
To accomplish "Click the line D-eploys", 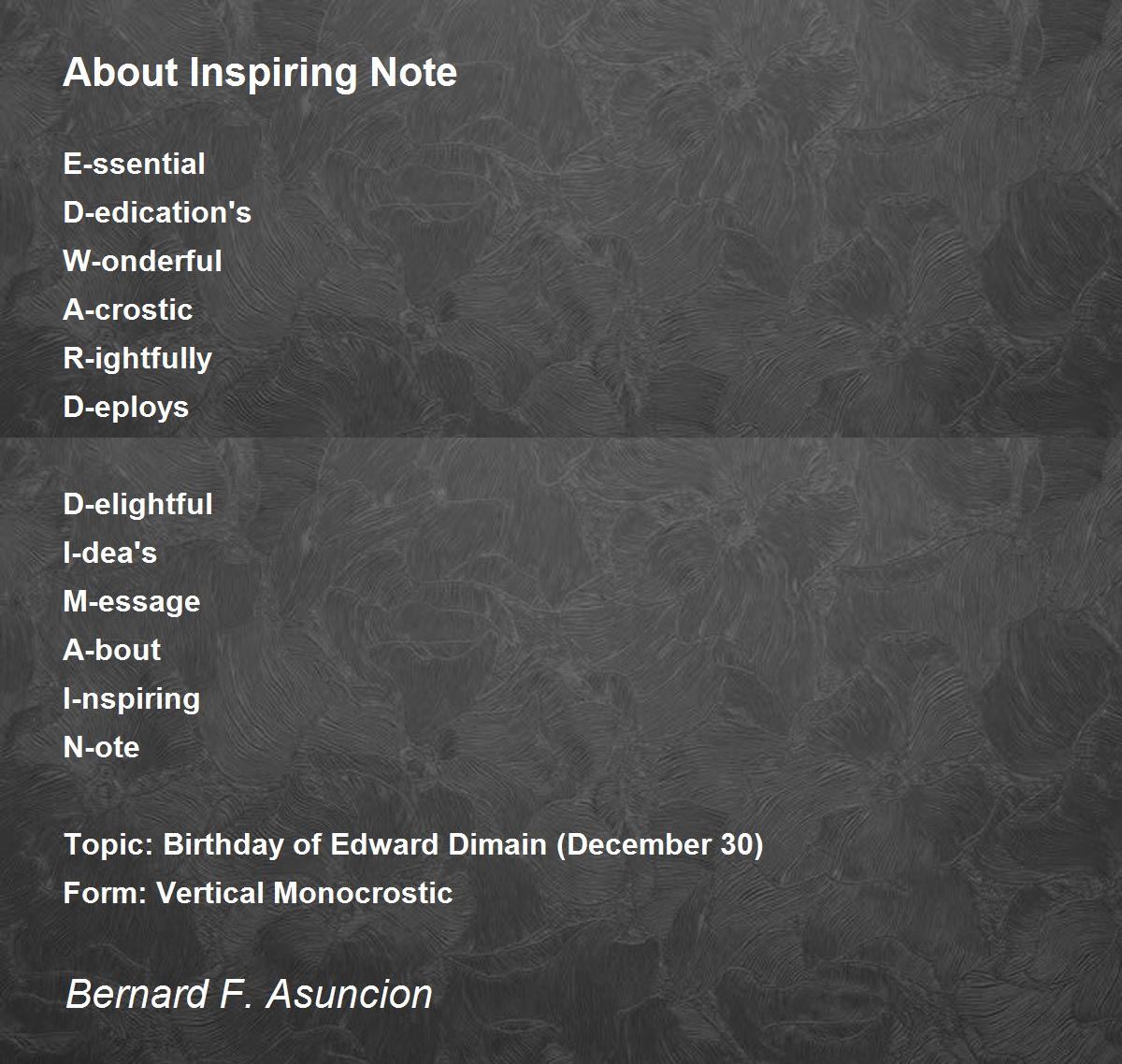I will [126, 408].
